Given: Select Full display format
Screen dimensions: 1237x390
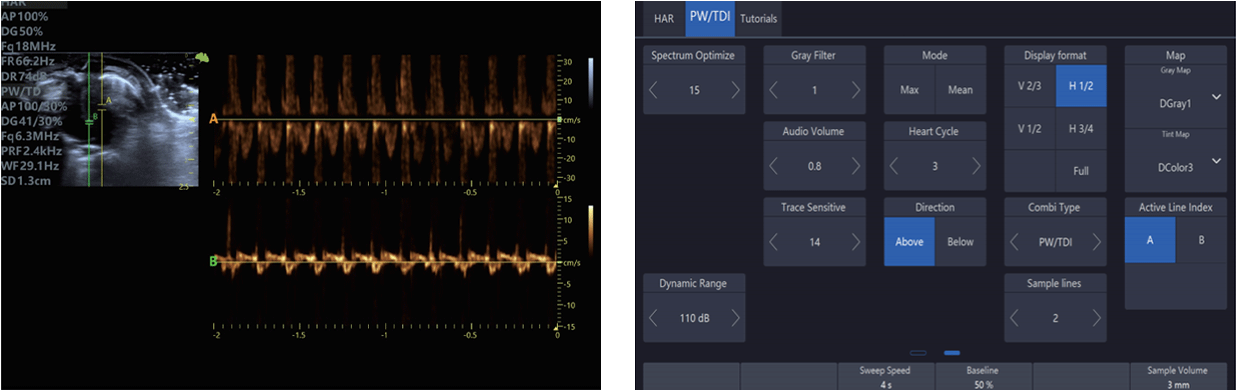Looking at the screenshot, I should click(x=1081, y=171).
